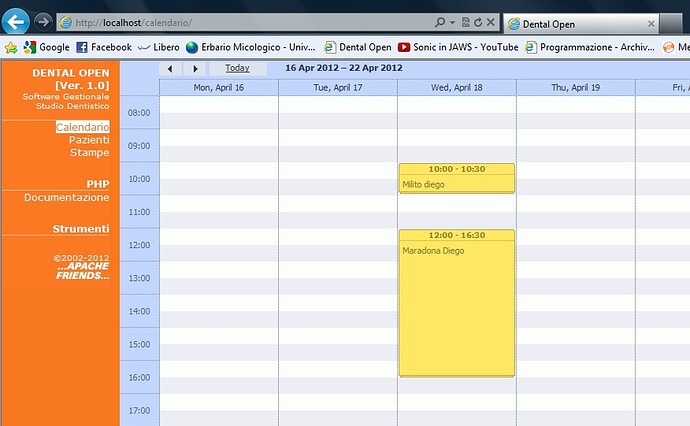
Task: Click the search magnifier in address bar
Action: [x=440, y=22]
